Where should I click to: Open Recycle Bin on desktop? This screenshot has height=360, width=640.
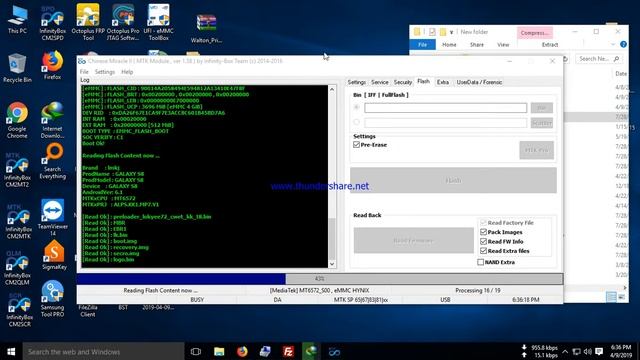pos(17,68)
